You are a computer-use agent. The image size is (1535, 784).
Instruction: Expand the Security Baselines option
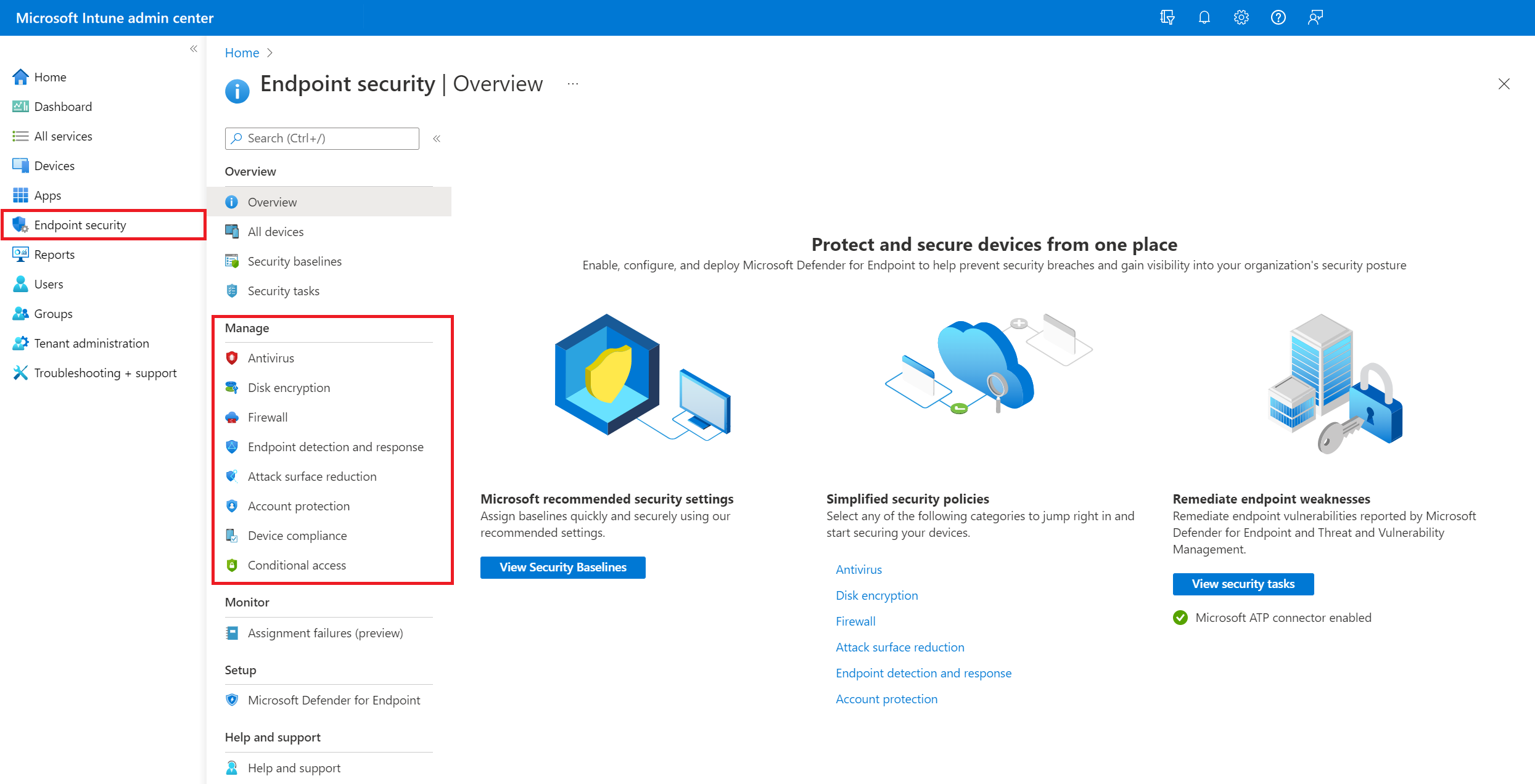[294, 260]
